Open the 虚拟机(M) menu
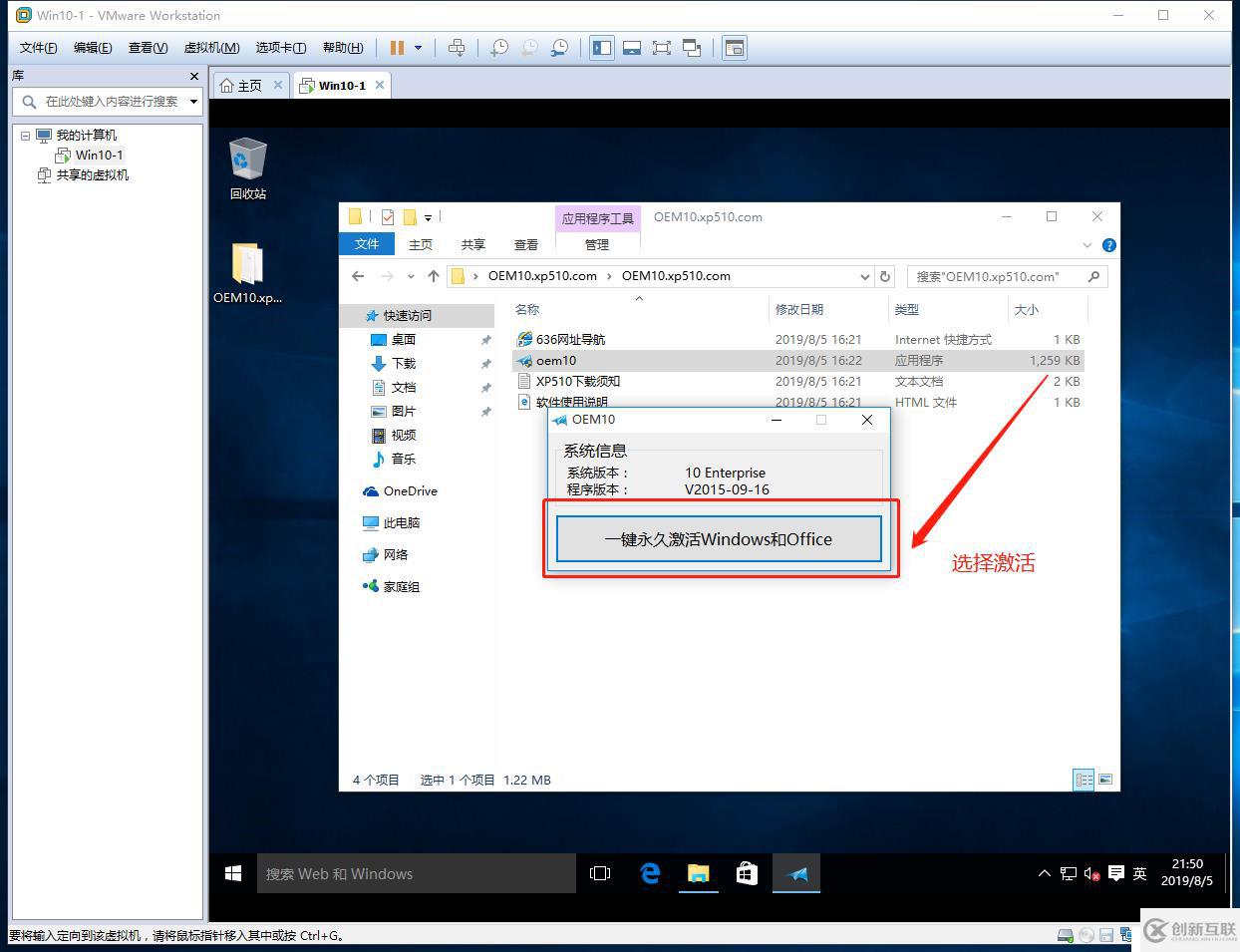1240x952 pixels. pos(210,47)
